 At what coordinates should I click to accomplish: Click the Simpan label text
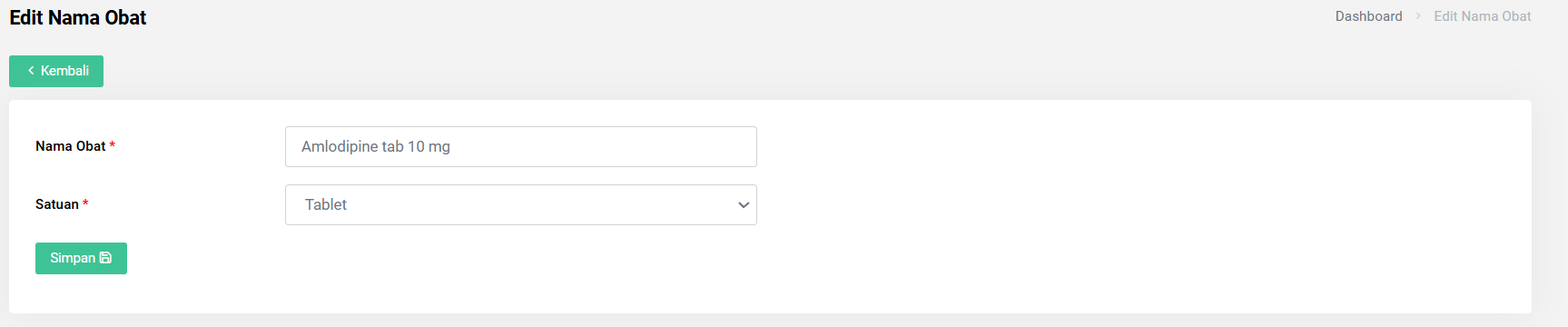(x=73, y=258)
